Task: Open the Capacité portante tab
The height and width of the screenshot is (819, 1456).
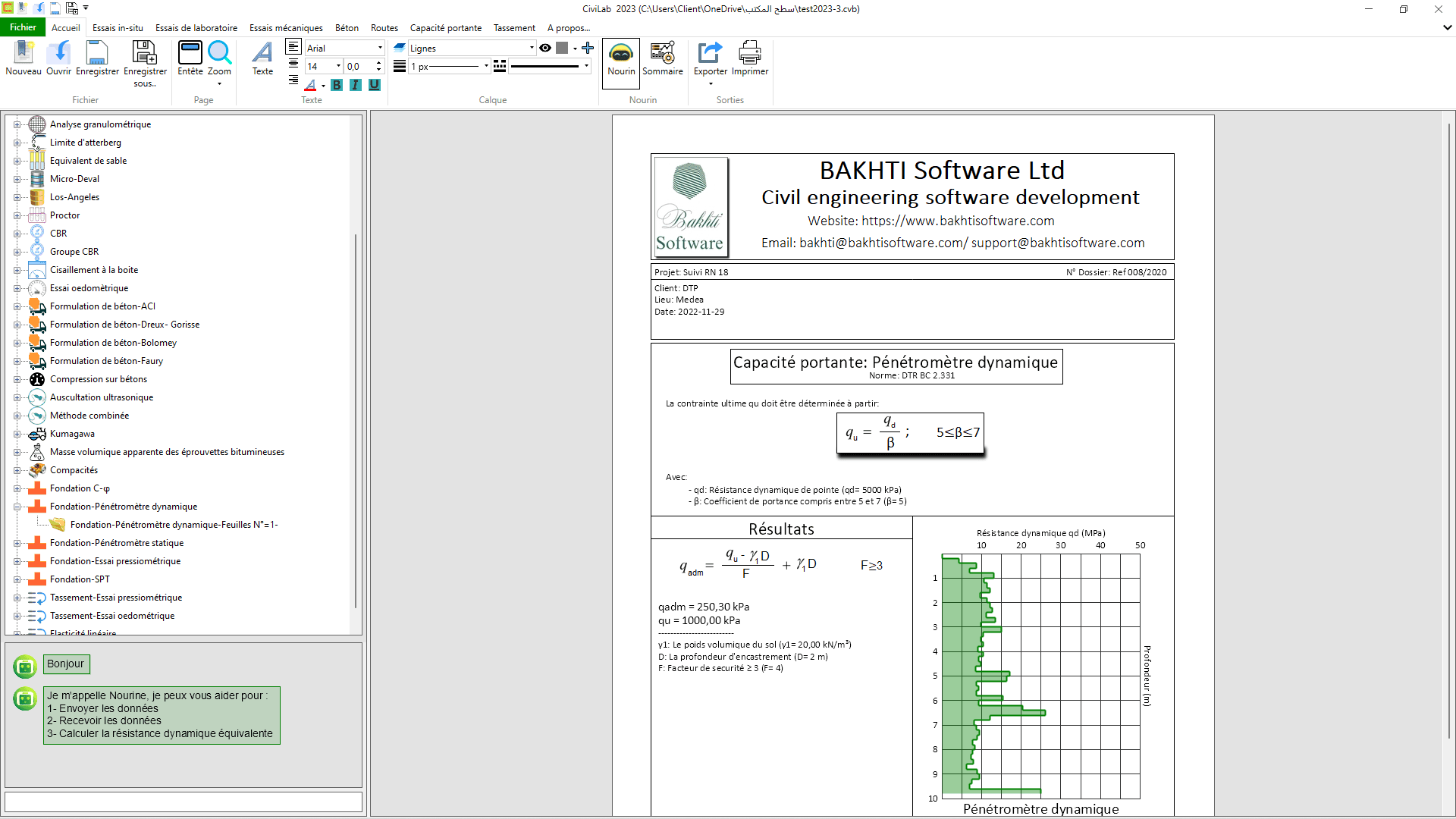Action: point(446,28)
